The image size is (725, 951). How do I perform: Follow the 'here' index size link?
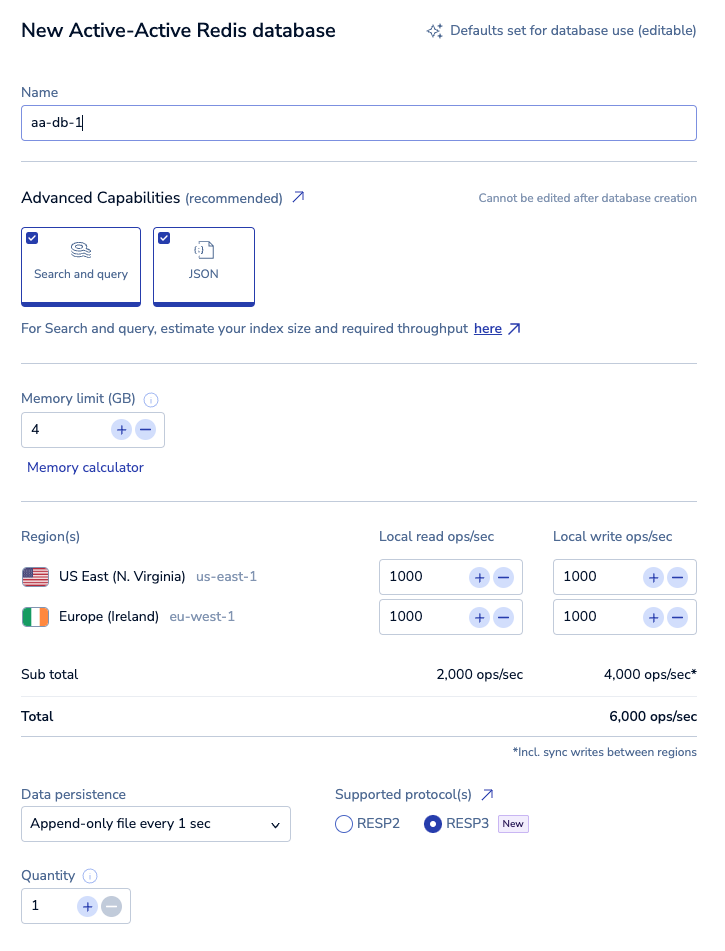487,328
